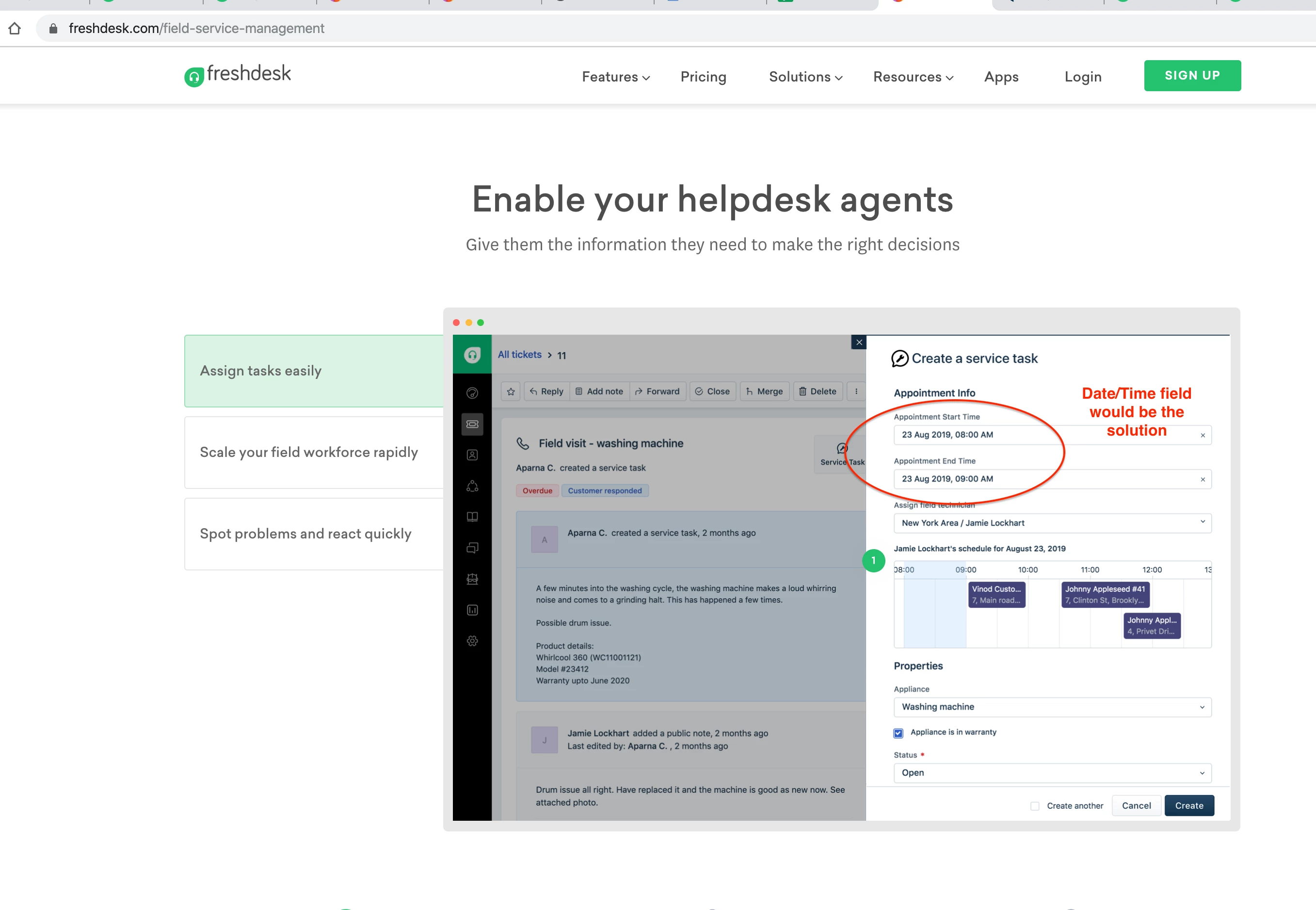Click the browser home icon
This screenshot has width=1316, height=910.
pos(15,28)
